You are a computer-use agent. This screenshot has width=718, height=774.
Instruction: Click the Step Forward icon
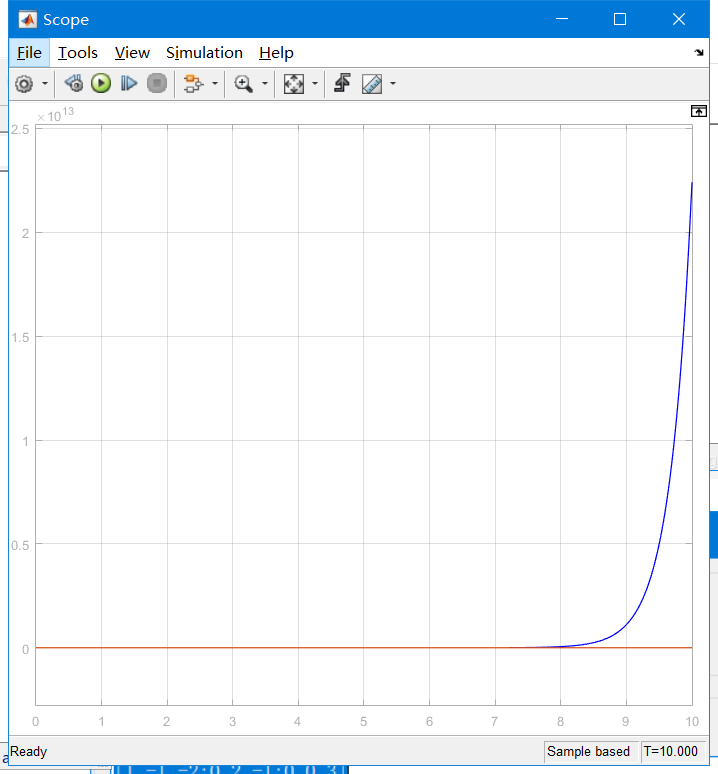(128, 83)
